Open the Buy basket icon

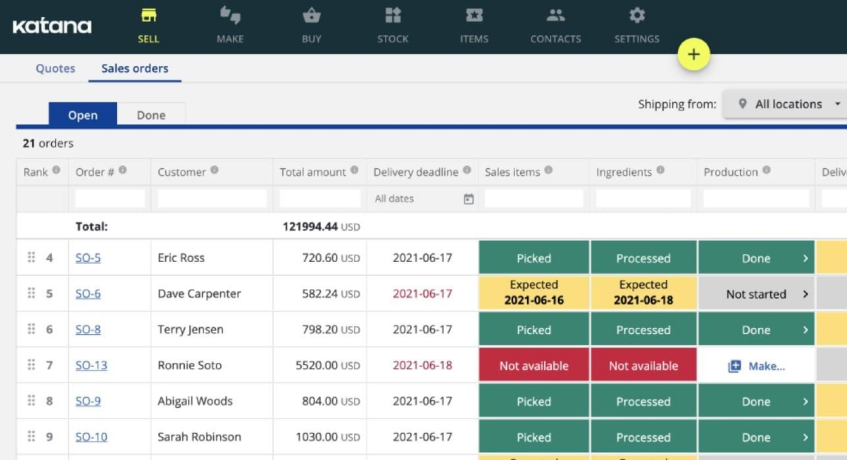(311, 16)
